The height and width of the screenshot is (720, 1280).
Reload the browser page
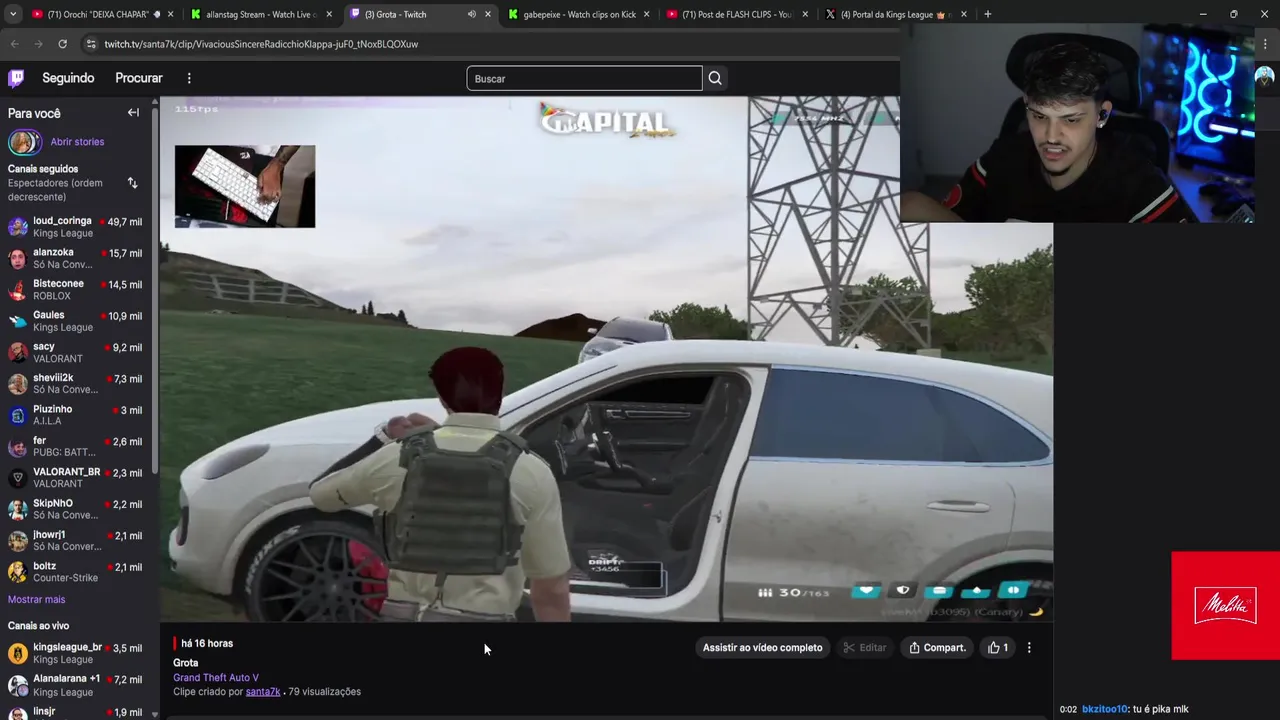click(x=62, y=44)
